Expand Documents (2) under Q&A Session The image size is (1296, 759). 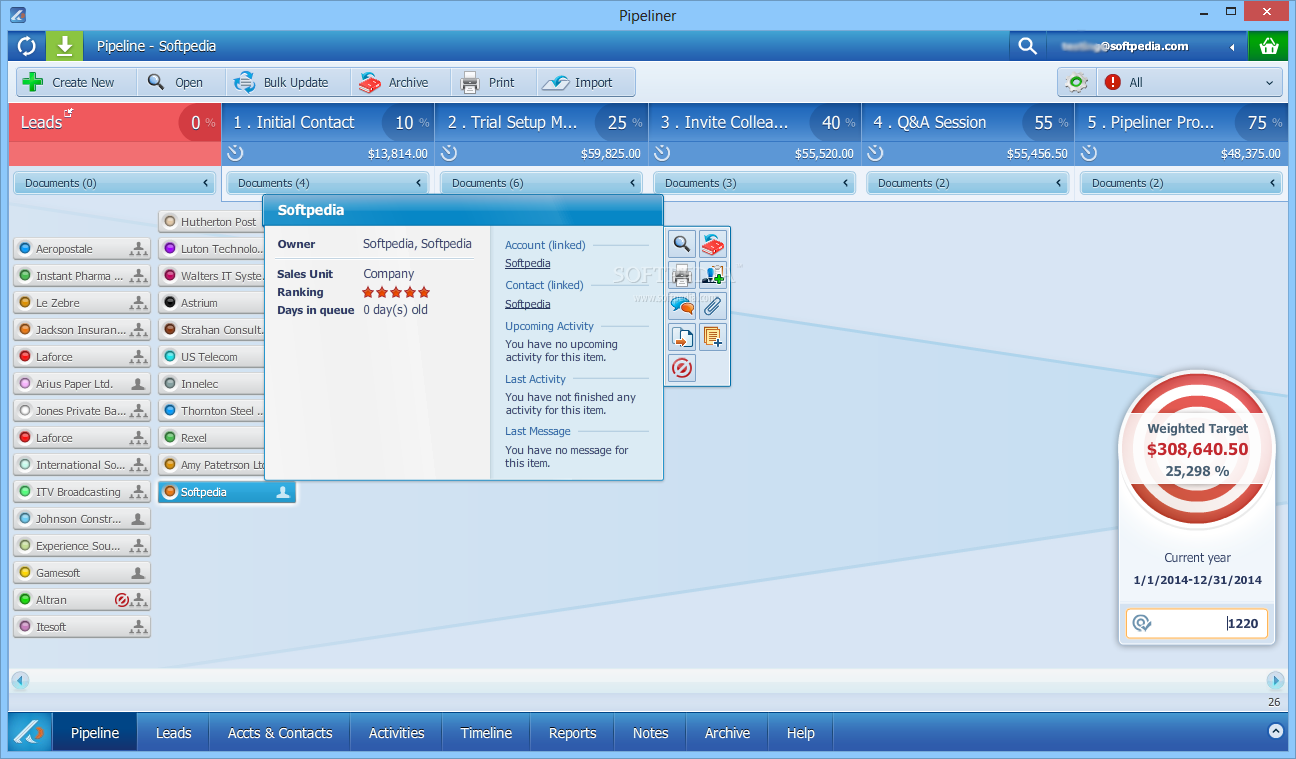tap(968, 183)
